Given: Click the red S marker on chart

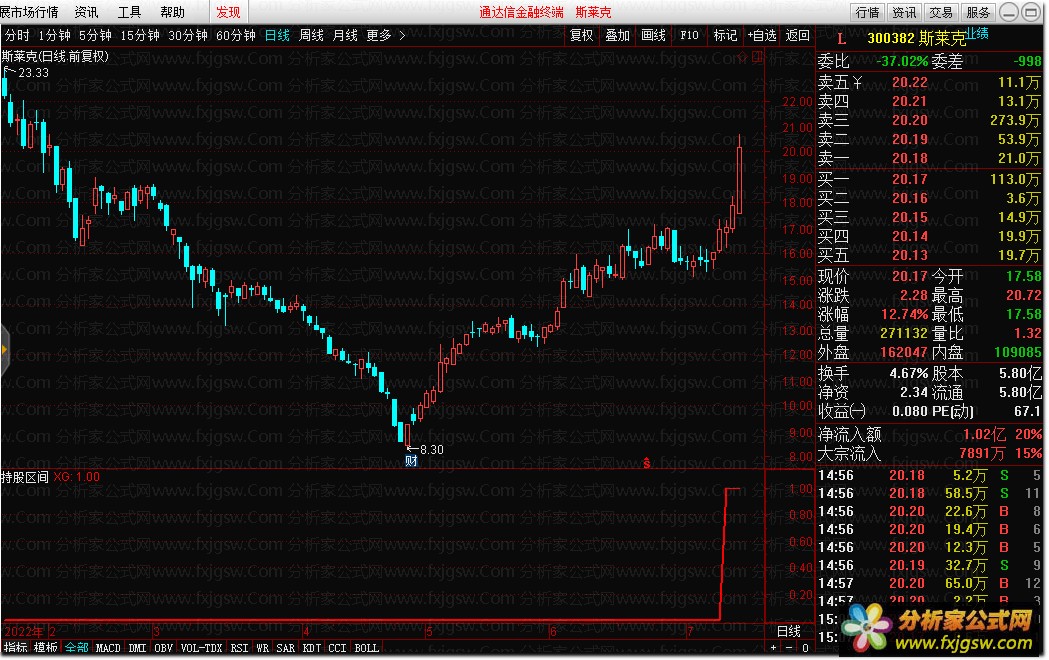Looking at the screenshot, I should point(646,462).
